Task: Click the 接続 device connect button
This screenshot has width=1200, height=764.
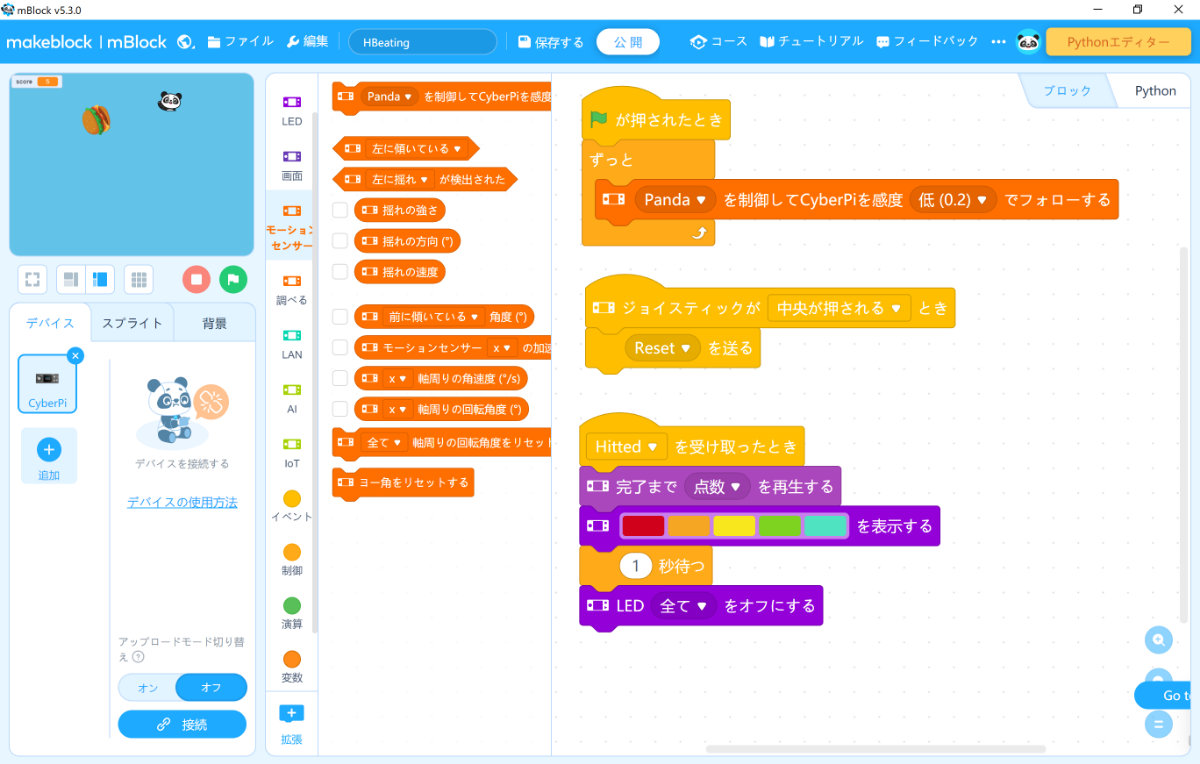Action: (x=182, y=723)
